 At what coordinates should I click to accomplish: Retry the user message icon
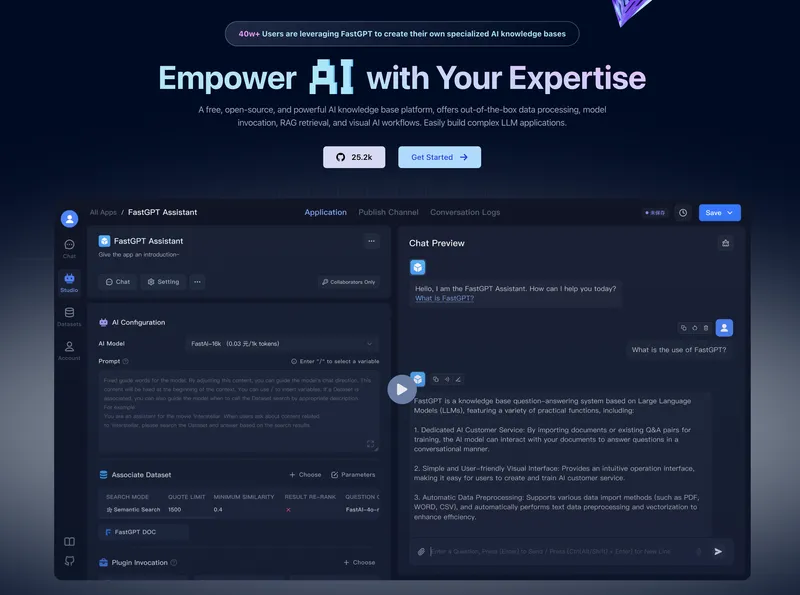pyautogui.click(x=695, y=328)
